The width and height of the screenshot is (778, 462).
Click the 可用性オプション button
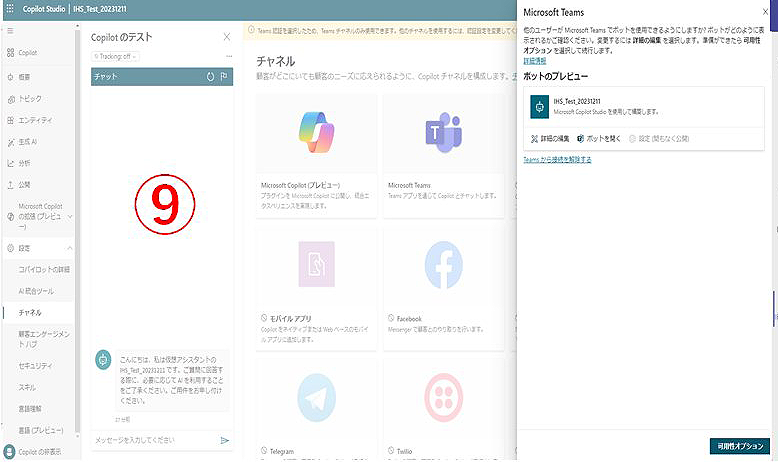pyautogui.click(x=740, y=446)
